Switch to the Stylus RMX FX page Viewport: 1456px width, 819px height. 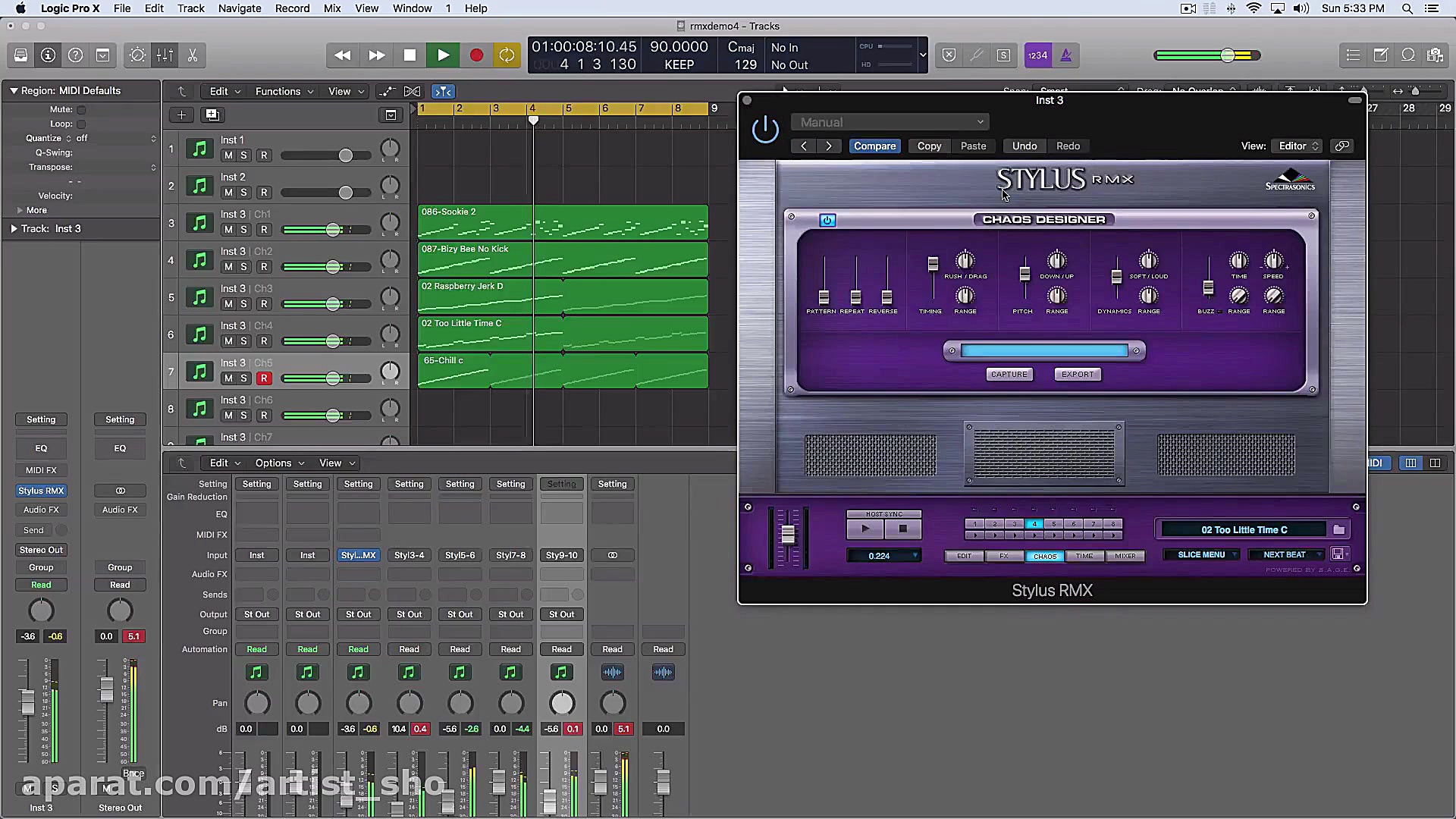pos(1004,557)
